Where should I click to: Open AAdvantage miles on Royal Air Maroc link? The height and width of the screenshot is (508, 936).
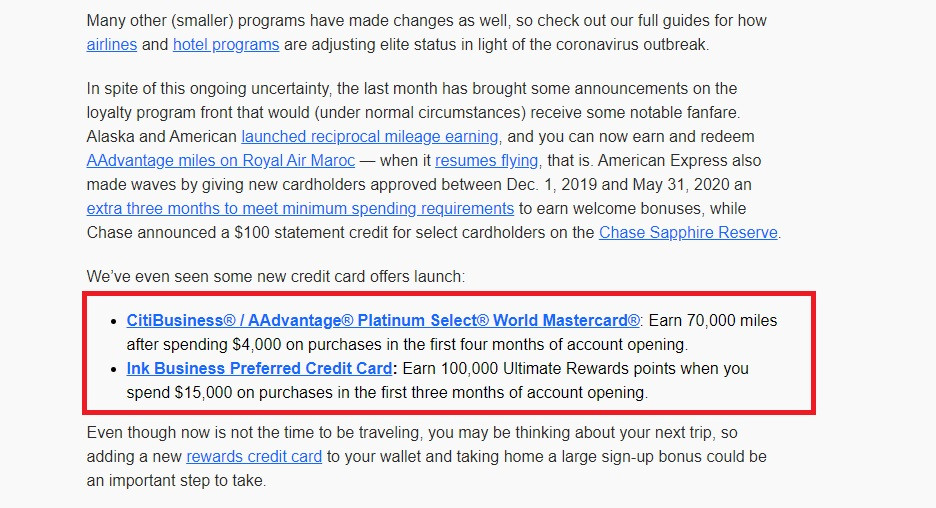tap(221, 161)
